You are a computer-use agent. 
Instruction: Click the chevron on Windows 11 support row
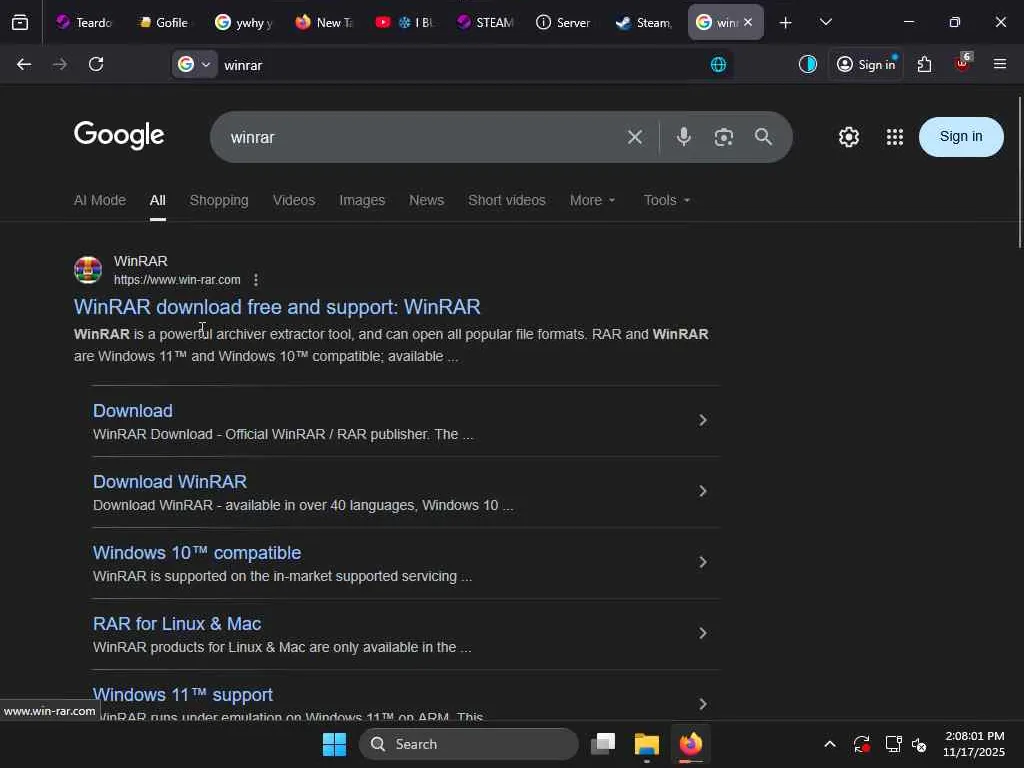tap(703, 704)
